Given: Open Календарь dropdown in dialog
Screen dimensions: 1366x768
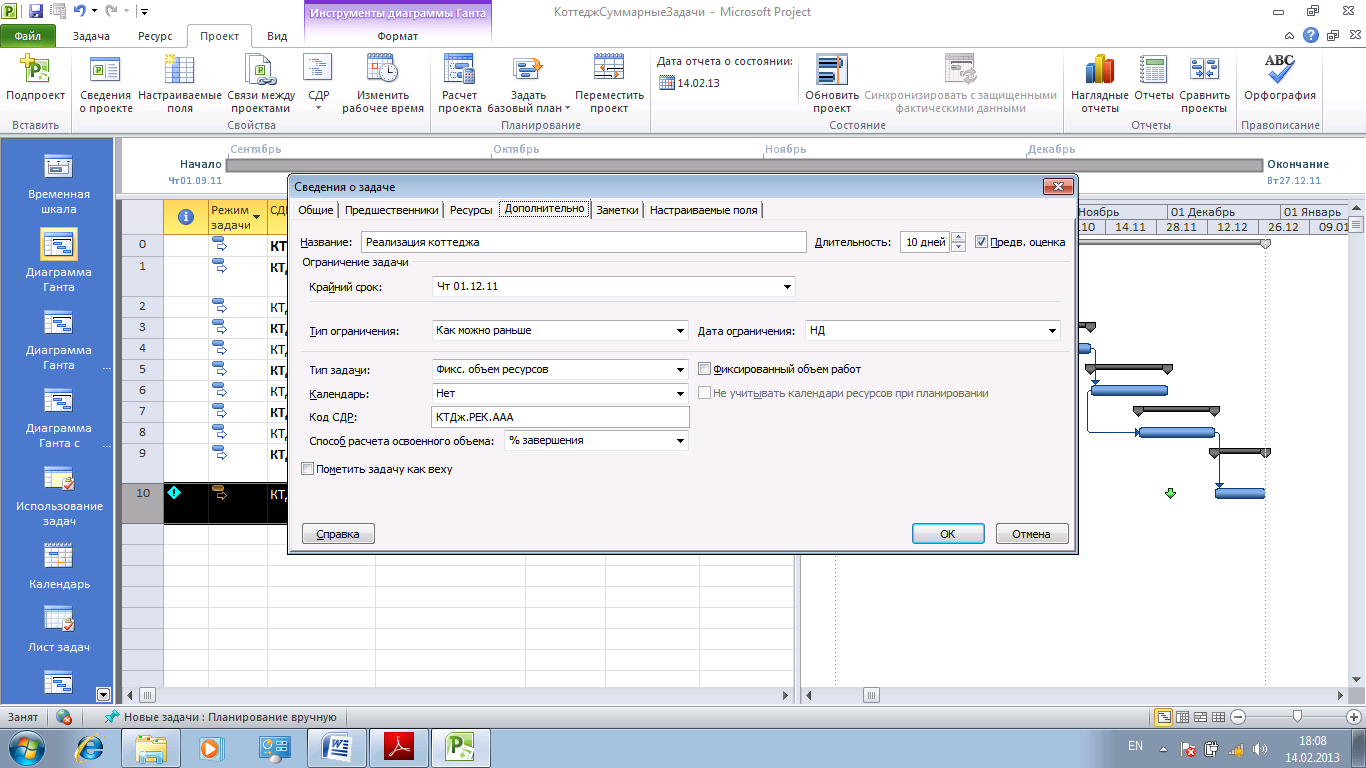Looking at the screenshot, I should 680,393.
